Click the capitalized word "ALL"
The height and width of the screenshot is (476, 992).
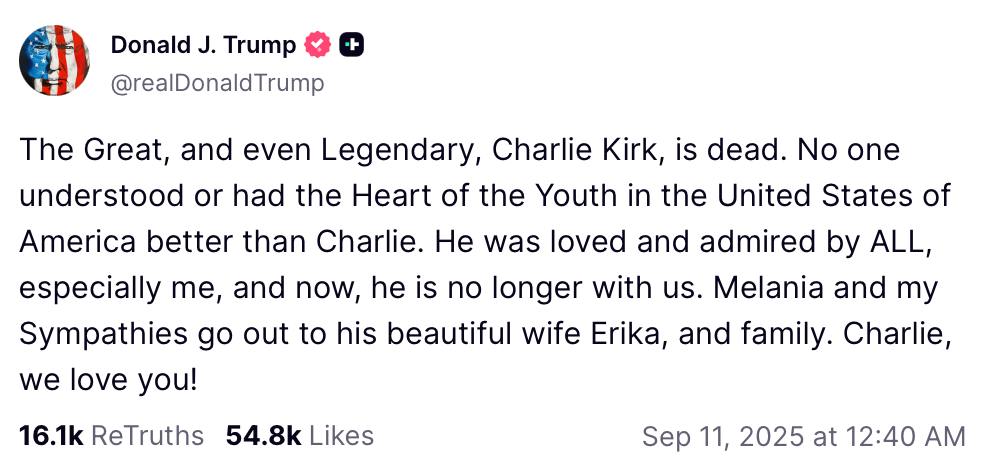click(x=896, y=242)
